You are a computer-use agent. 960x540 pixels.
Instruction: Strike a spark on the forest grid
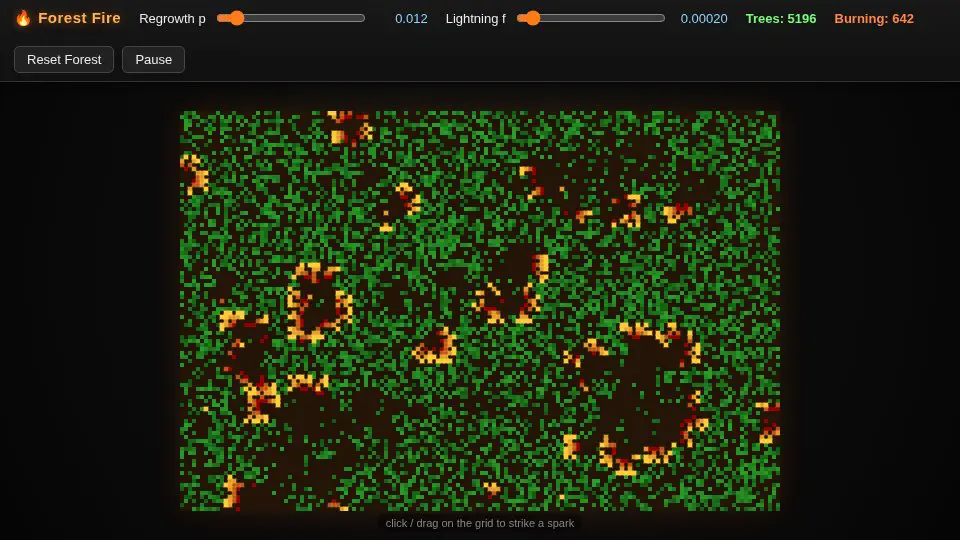[480, 311]
